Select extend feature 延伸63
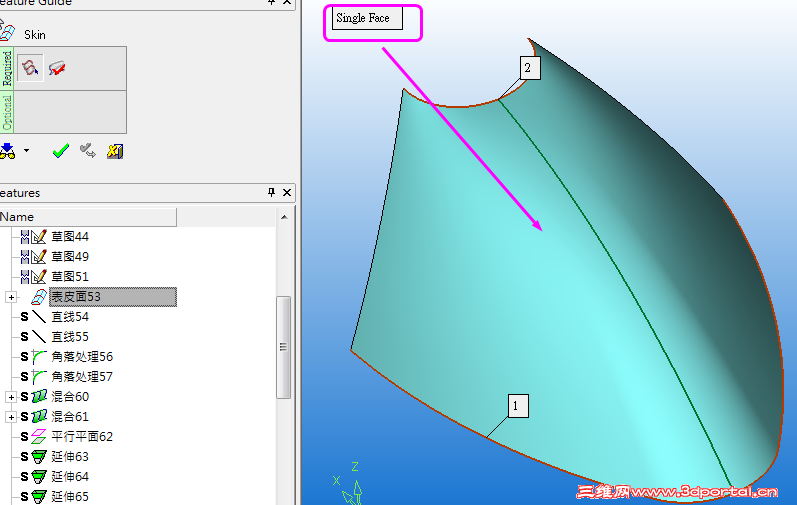The image size is (797, 505). click(70, 457)
